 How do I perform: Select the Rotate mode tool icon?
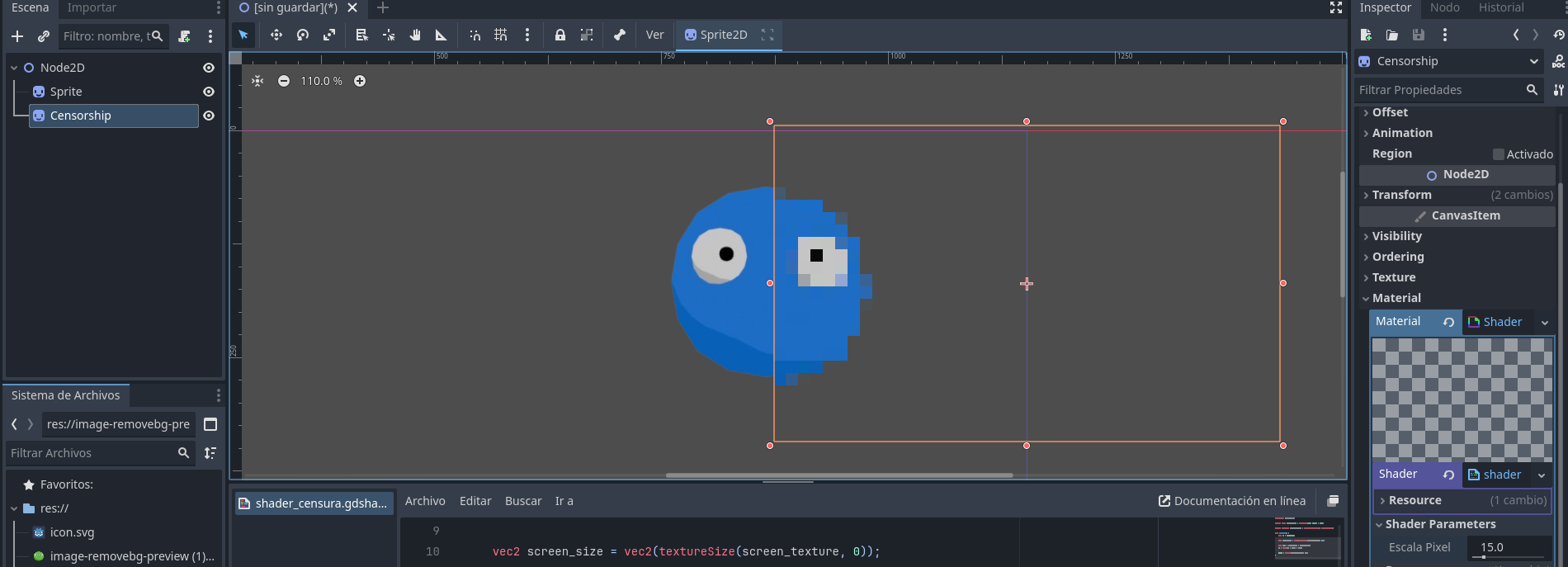(x=303, y=35)
